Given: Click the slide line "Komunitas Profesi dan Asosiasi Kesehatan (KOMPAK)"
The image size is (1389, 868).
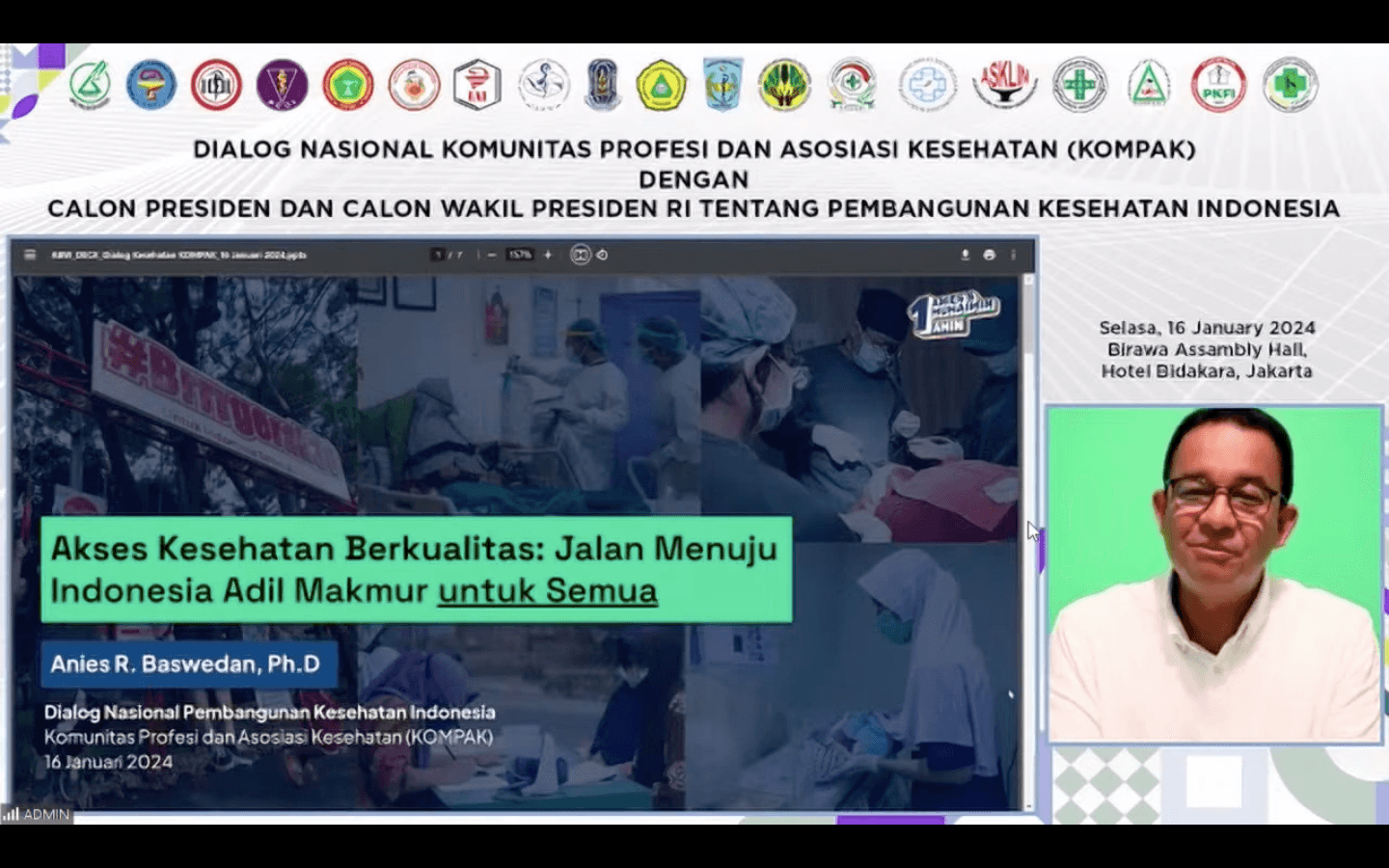Looking at the screenshot, I should (269, 737).
